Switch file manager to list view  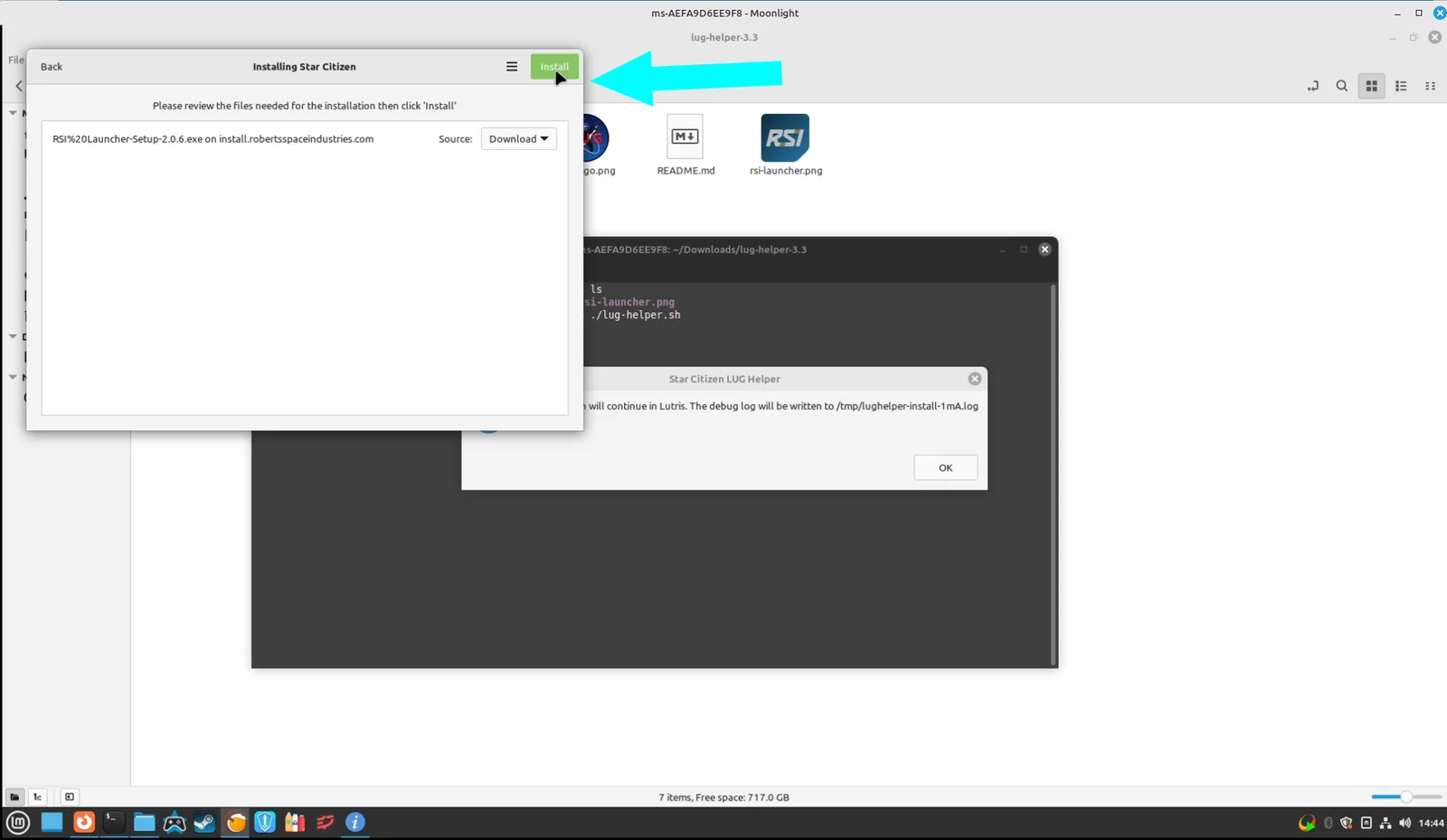coord(1401,86)
